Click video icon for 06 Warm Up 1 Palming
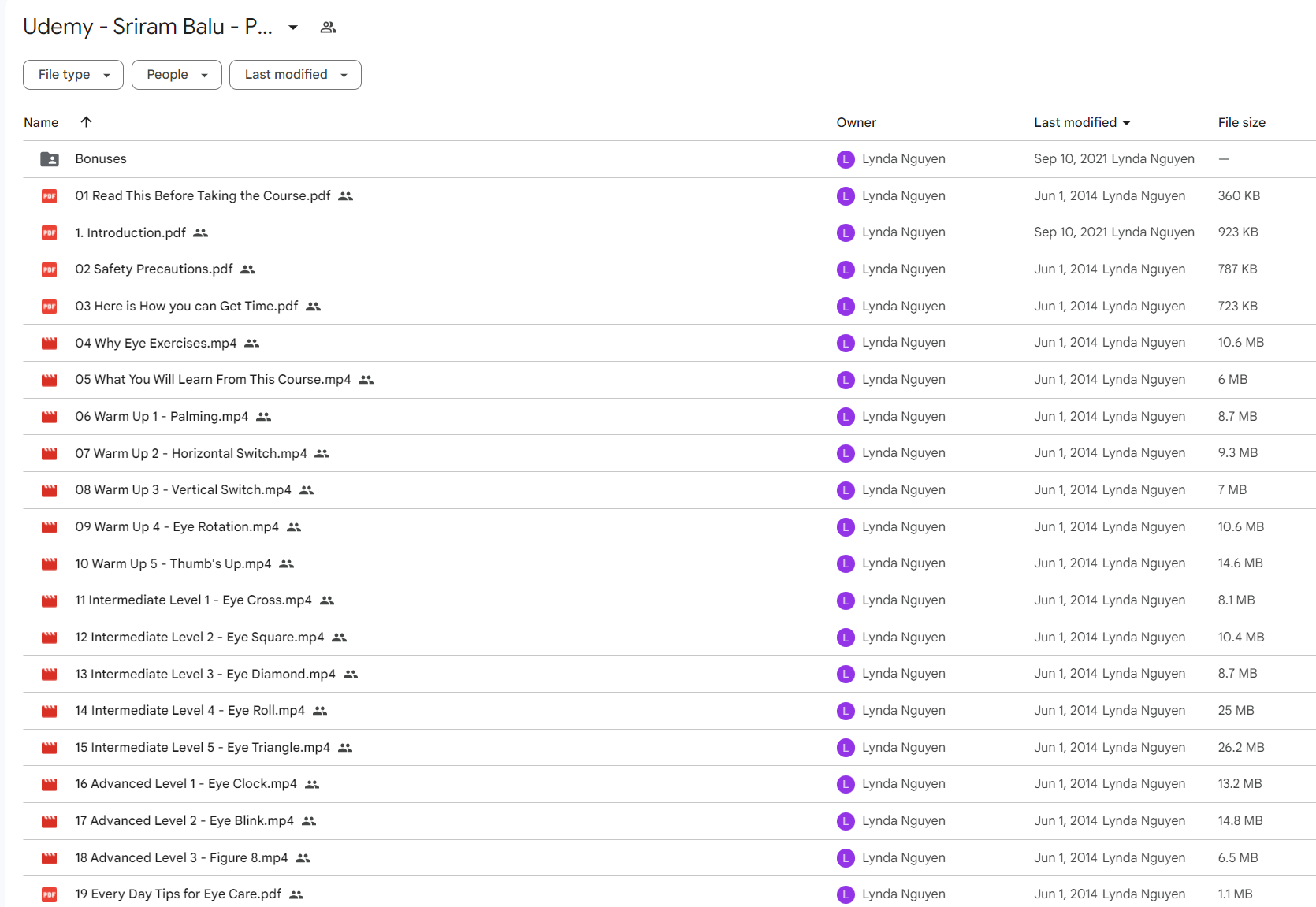The height and width of the screenshot is (907, 1316). point(50,417)
